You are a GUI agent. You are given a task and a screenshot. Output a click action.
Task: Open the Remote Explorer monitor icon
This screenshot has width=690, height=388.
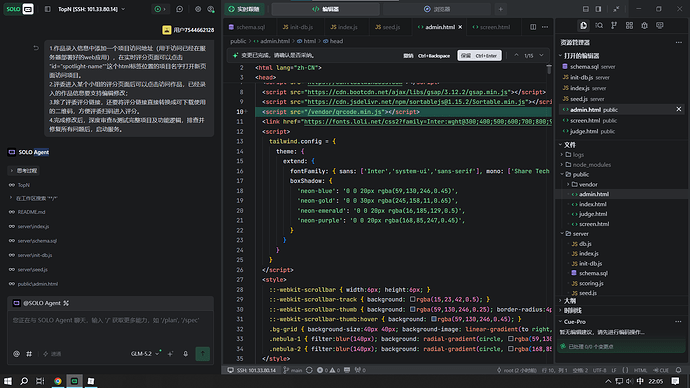[660, 26]
